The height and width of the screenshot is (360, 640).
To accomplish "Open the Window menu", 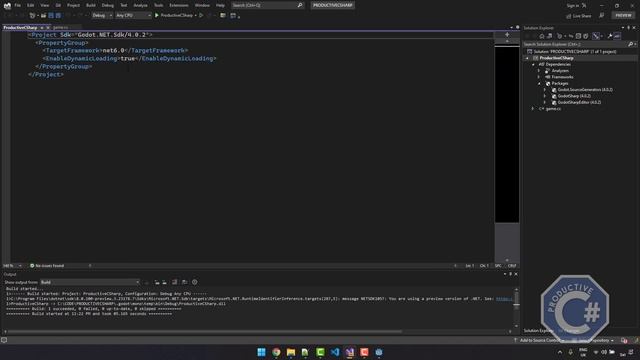I will [x=202, y=5].
